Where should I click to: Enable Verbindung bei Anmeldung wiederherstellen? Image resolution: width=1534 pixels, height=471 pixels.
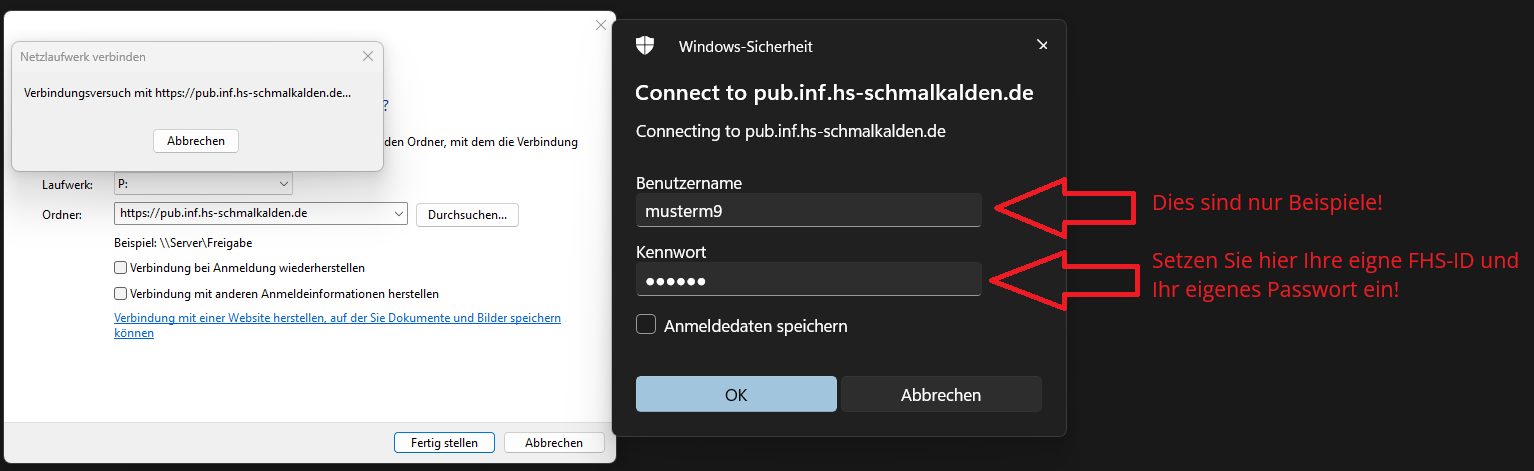click(121, 268)
